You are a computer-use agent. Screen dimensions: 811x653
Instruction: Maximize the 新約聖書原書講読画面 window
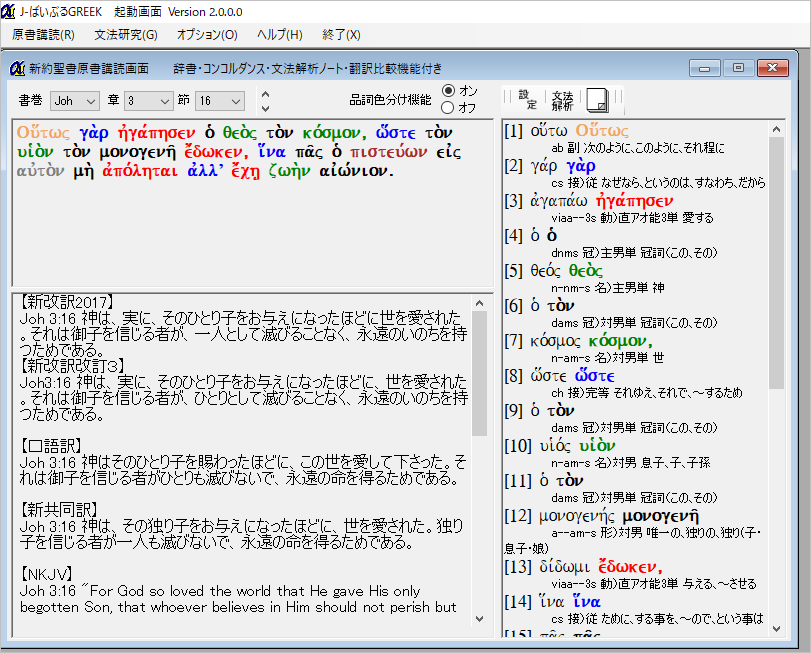738,68
